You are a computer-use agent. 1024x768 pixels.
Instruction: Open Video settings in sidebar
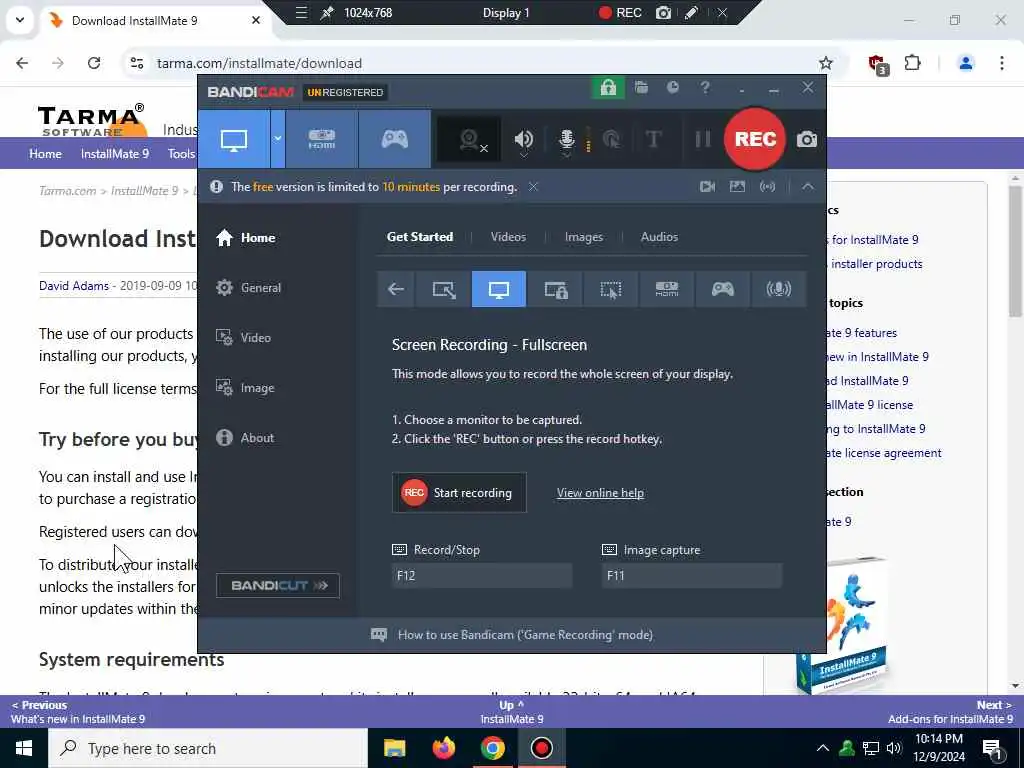[x=243, y=338]
